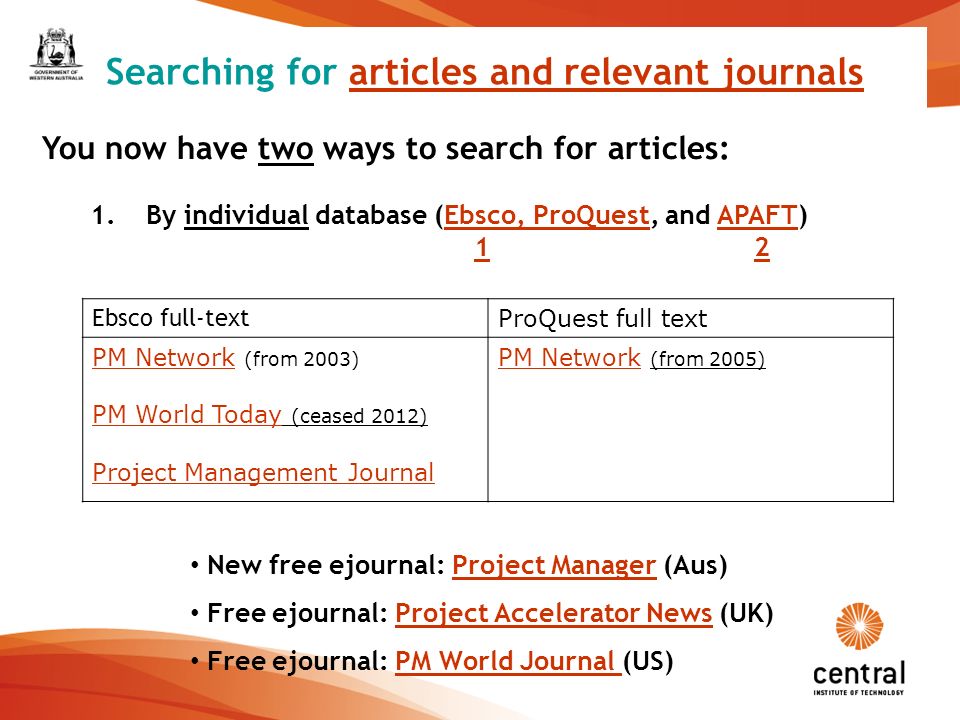Select the '(UK)' text
The height and width of the screenshot is (720, 960).
[x=746, y=613]
